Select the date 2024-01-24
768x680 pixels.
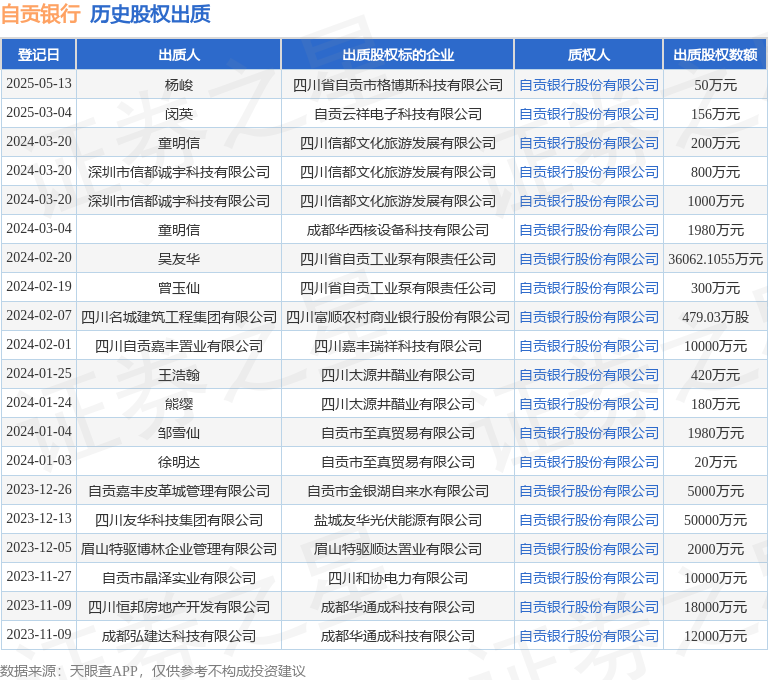(39, 402)
